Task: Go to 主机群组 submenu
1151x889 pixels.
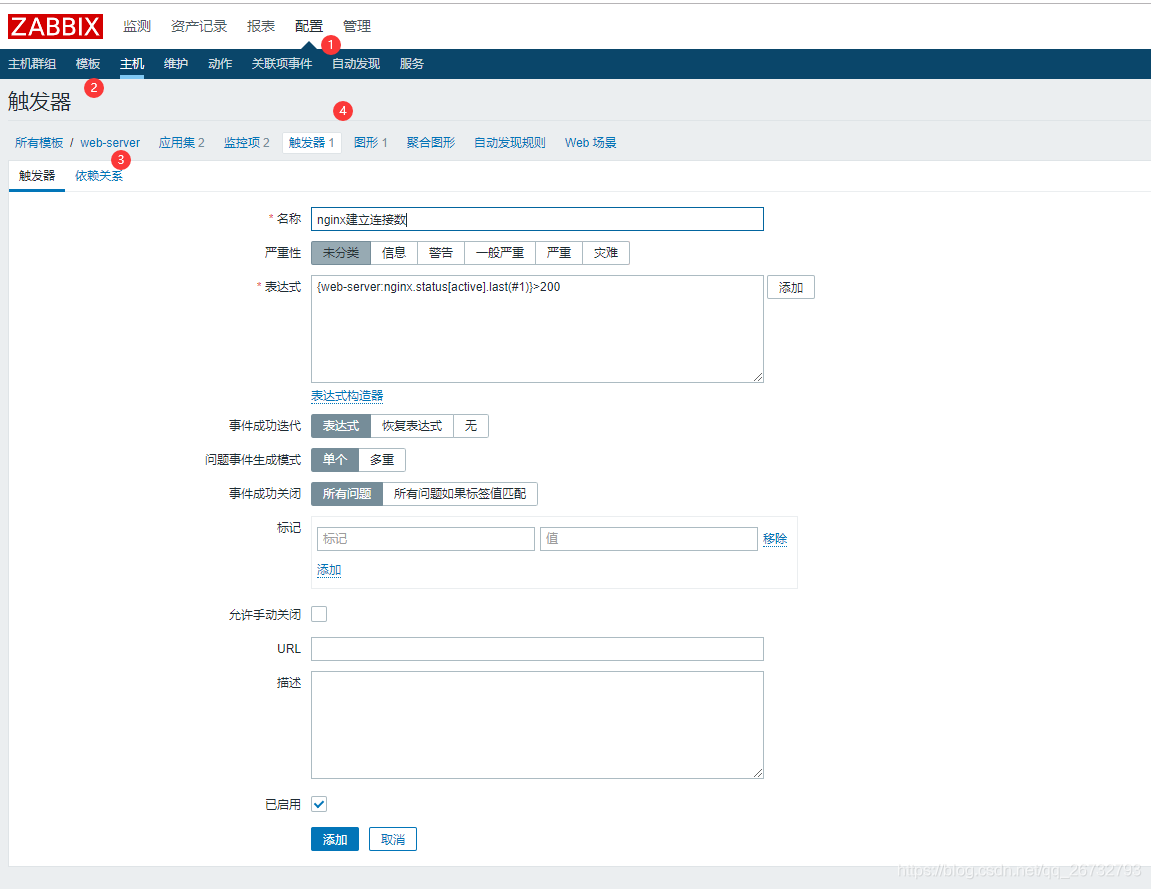Action: (32, 64)
